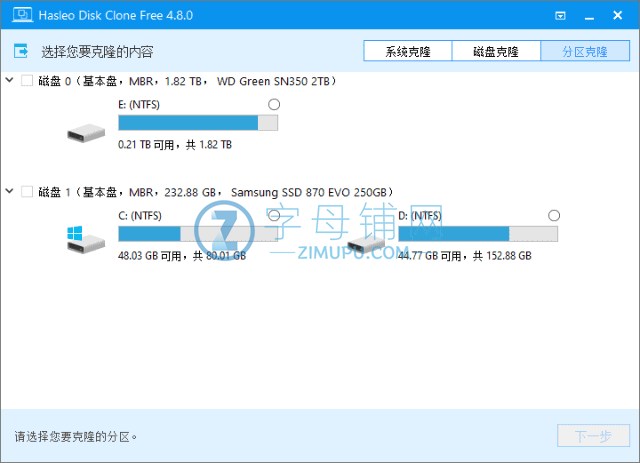
Task: Switch to the 磁盘克隆 tab
Action: coord(496,51)
